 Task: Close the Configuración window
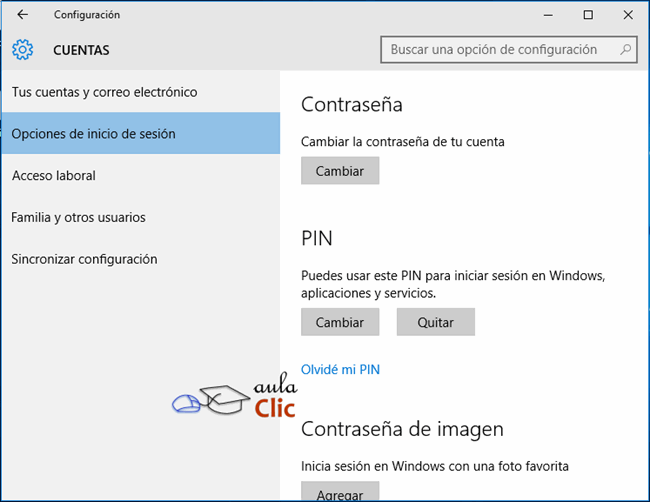coord(627,15)
